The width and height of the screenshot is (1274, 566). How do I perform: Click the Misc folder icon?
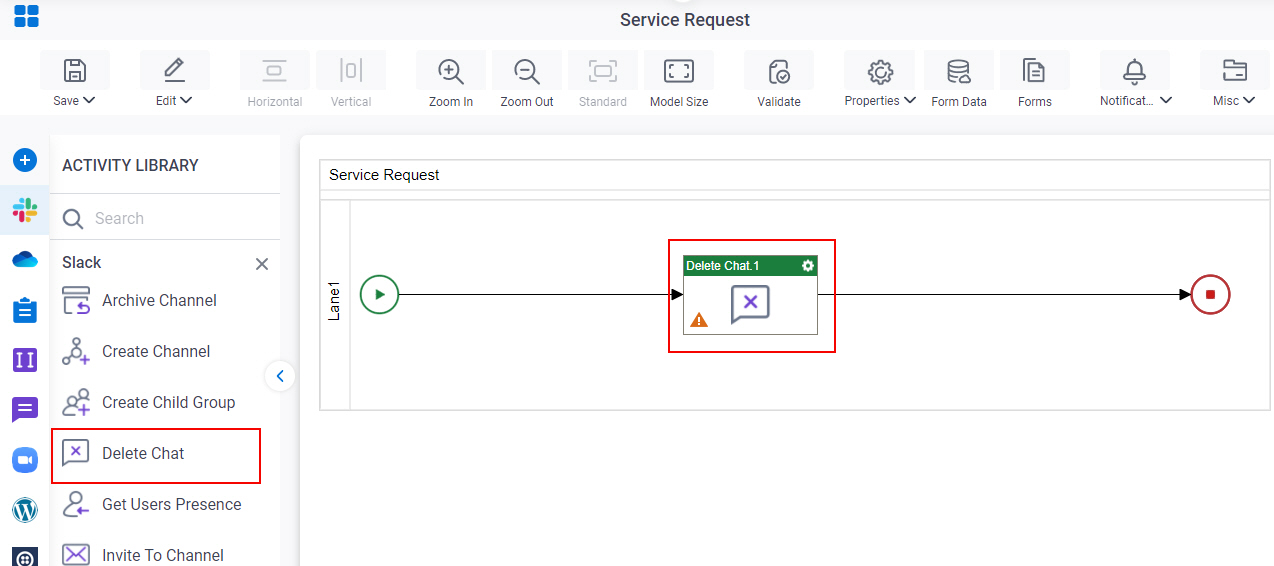click(x=1235, y=70)
